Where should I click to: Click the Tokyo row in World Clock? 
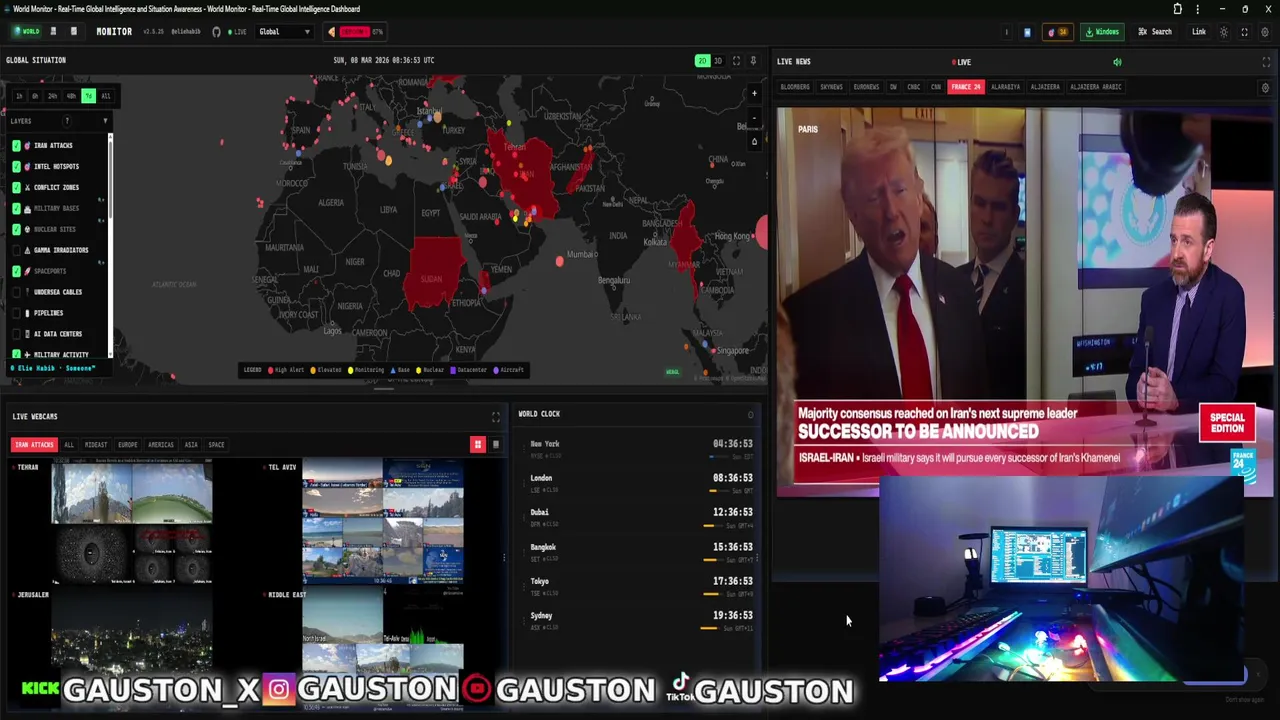[641, 586]
